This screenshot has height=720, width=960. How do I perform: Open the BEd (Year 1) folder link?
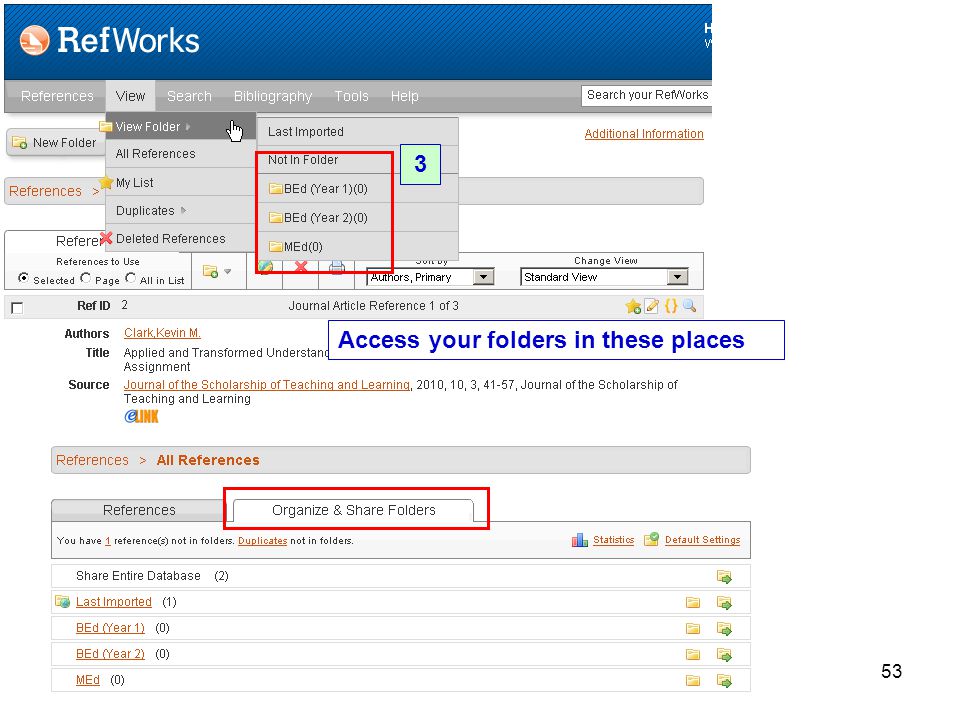click(110, 628)
